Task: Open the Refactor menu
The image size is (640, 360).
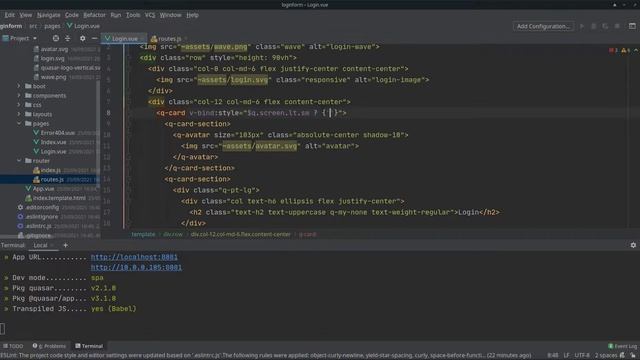Action: pyautogui.click(x=94, y=15)
